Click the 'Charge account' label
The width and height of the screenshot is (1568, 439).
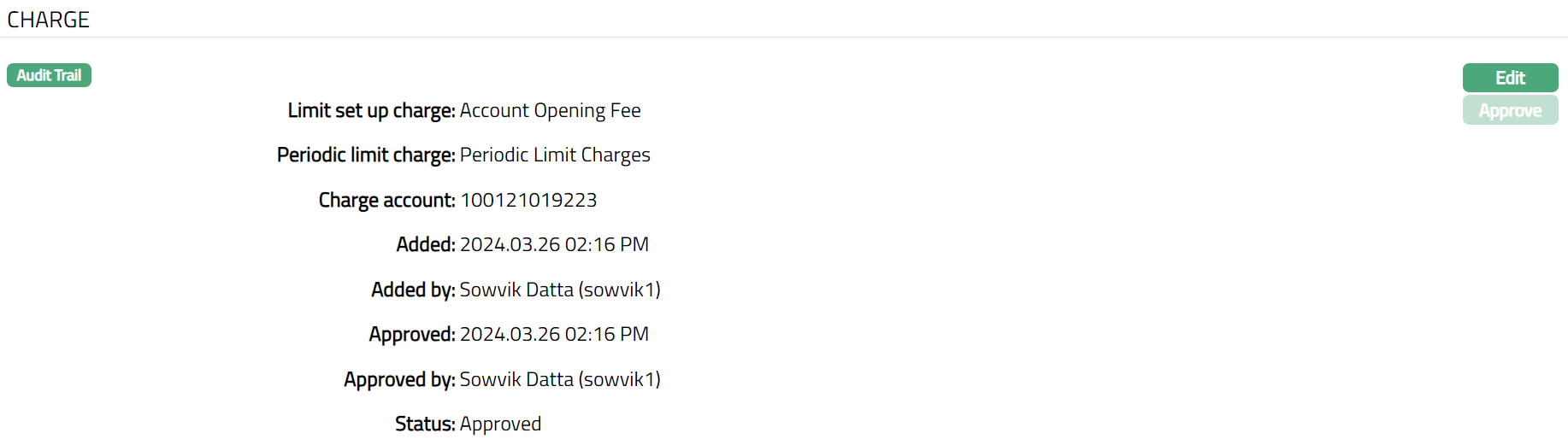[386, 200]
